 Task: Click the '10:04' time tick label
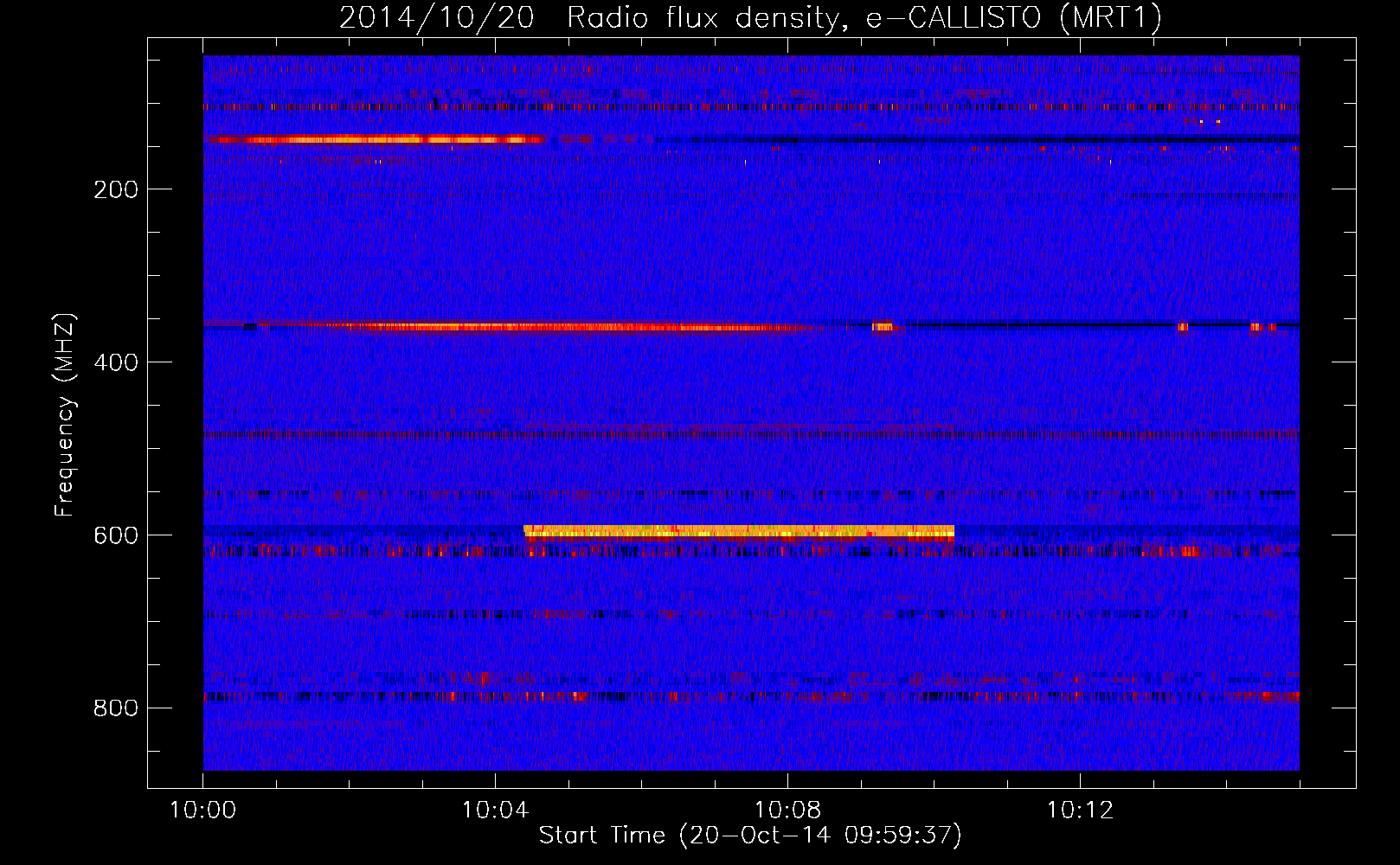[x=495, y=811]
